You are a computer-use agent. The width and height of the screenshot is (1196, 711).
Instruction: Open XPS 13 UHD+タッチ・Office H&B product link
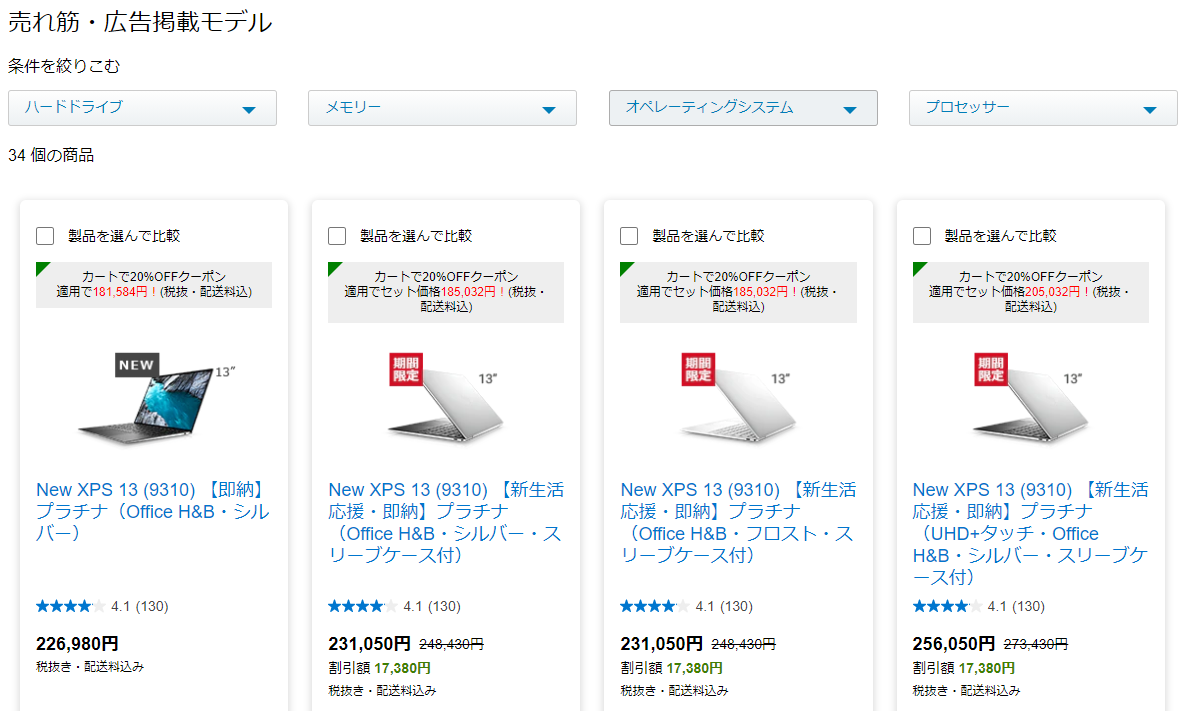click(1030, 533)
